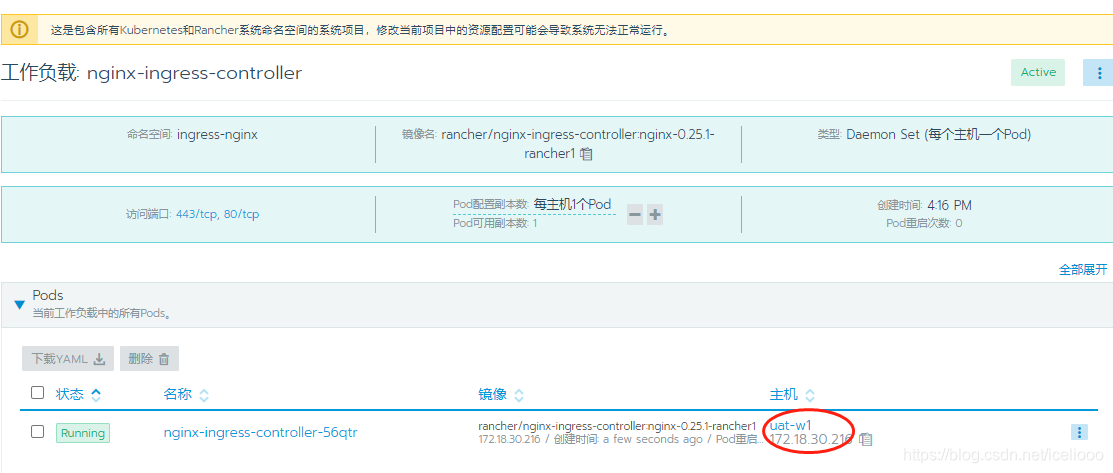Click the warning info icon in banner
Image resolution: width=1113 pixels, height=473 pixels.
tap(20, 30)
